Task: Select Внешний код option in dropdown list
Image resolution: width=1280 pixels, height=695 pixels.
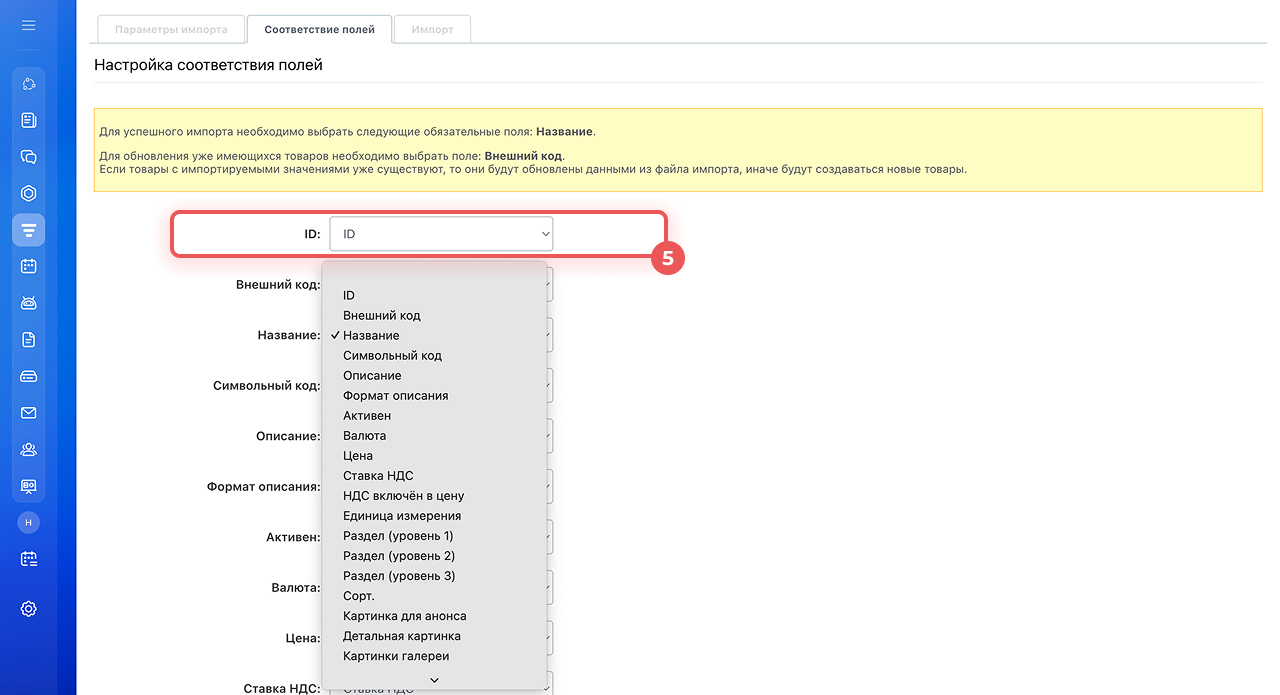Action: 382,315
